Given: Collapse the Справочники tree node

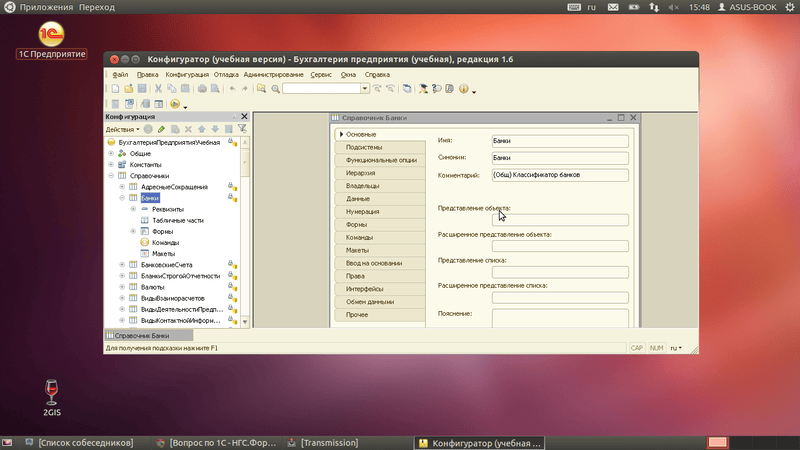Looking at the screenshot, I should click(x=110, y=175).
